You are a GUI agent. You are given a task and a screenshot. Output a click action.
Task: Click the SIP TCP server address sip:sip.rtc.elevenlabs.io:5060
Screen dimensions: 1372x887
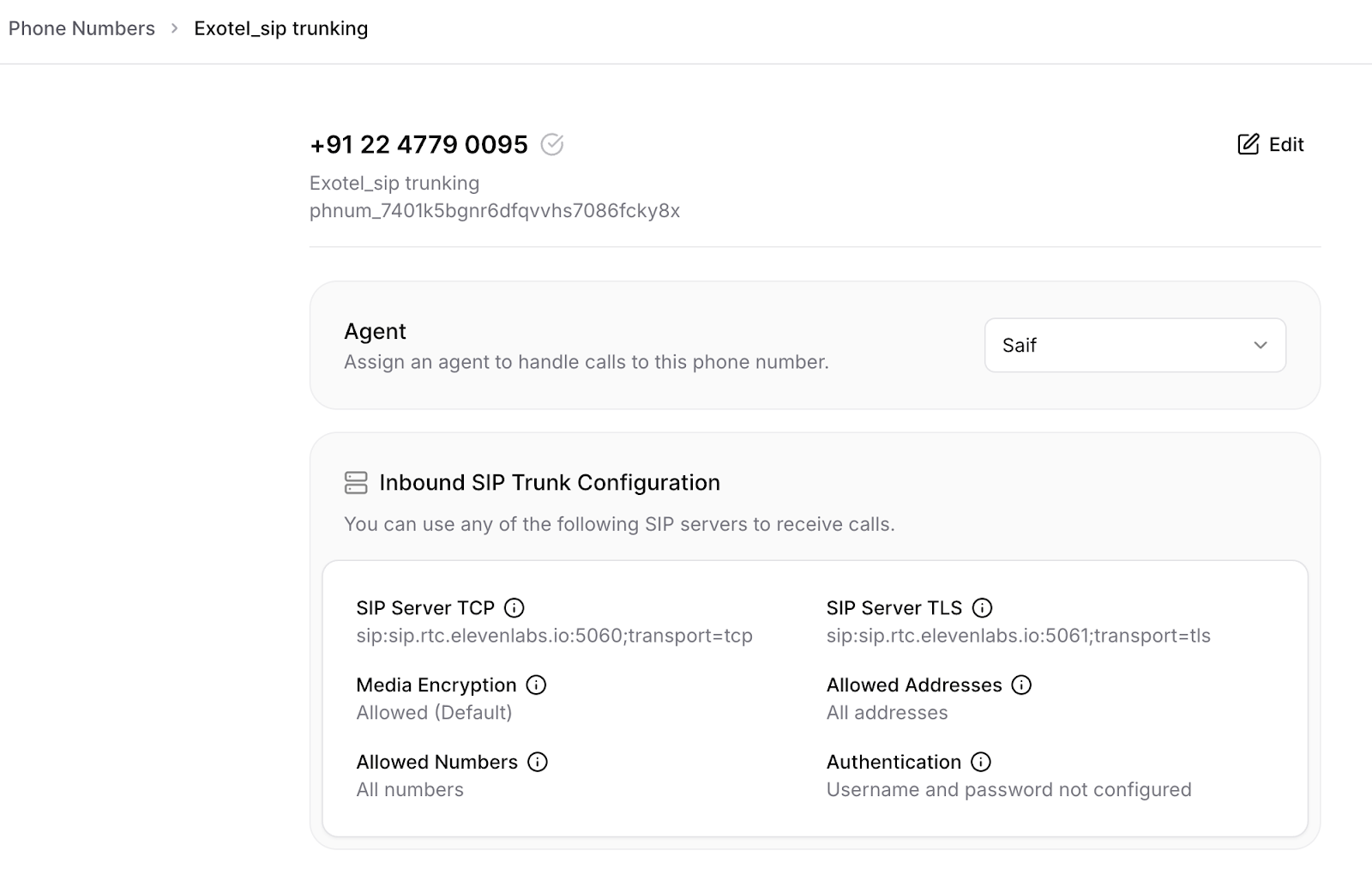point(554,636)
